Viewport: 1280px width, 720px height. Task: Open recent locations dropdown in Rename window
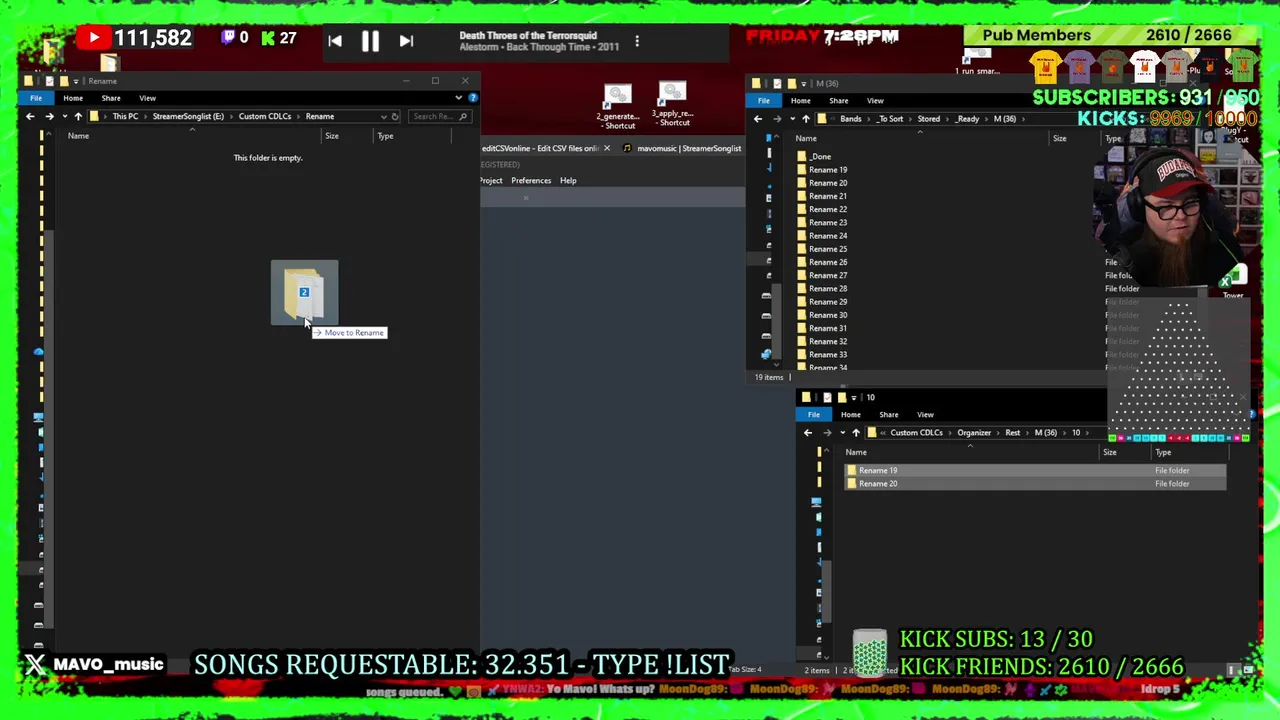tap(63, 116)
